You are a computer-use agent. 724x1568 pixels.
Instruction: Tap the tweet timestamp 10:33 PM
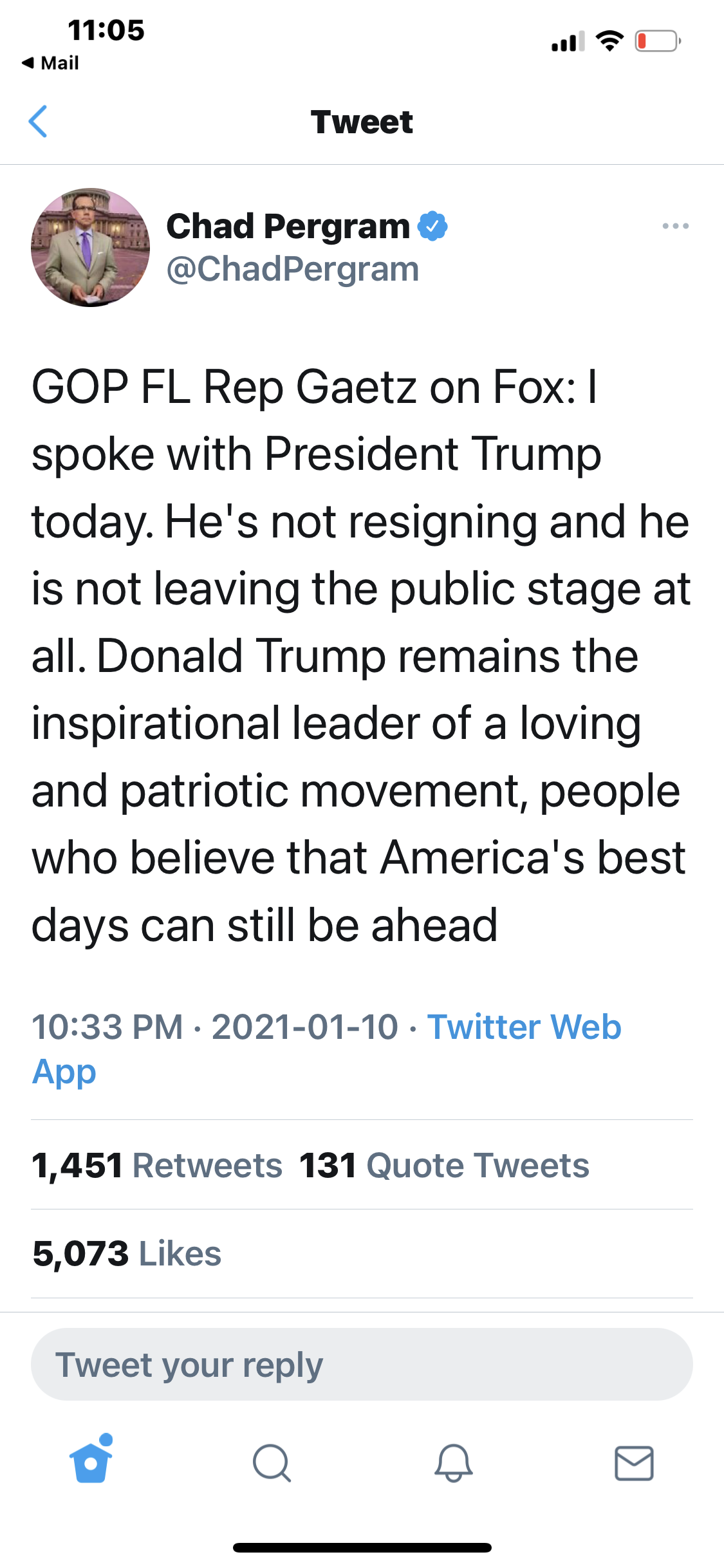[107, 1027]
